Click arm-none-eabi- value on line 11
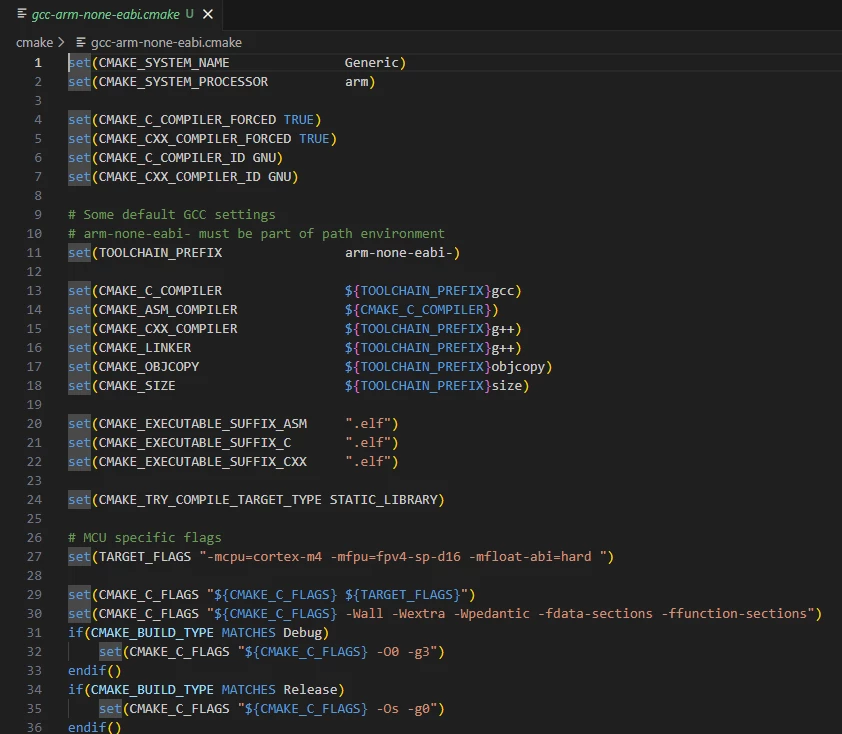 [398, 253]
